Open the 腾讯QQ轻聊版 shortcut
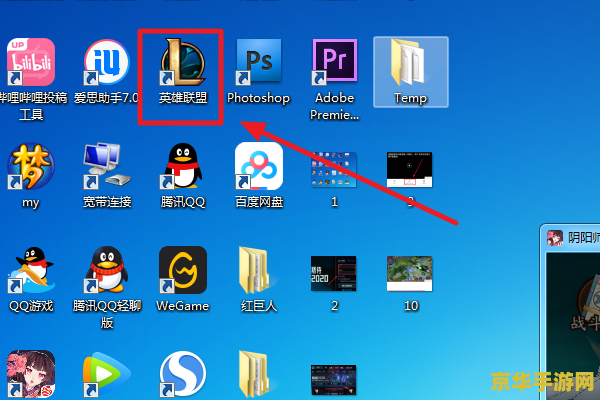Viewport: 600px width, 400px height. [x=107, y=270]
